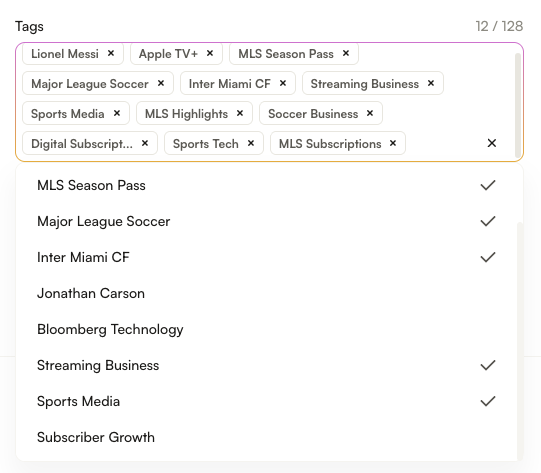The width and height of the screenshot is (541, 473).
Task: Remove the Streaming Business tag chip
Action: [431, 83]
